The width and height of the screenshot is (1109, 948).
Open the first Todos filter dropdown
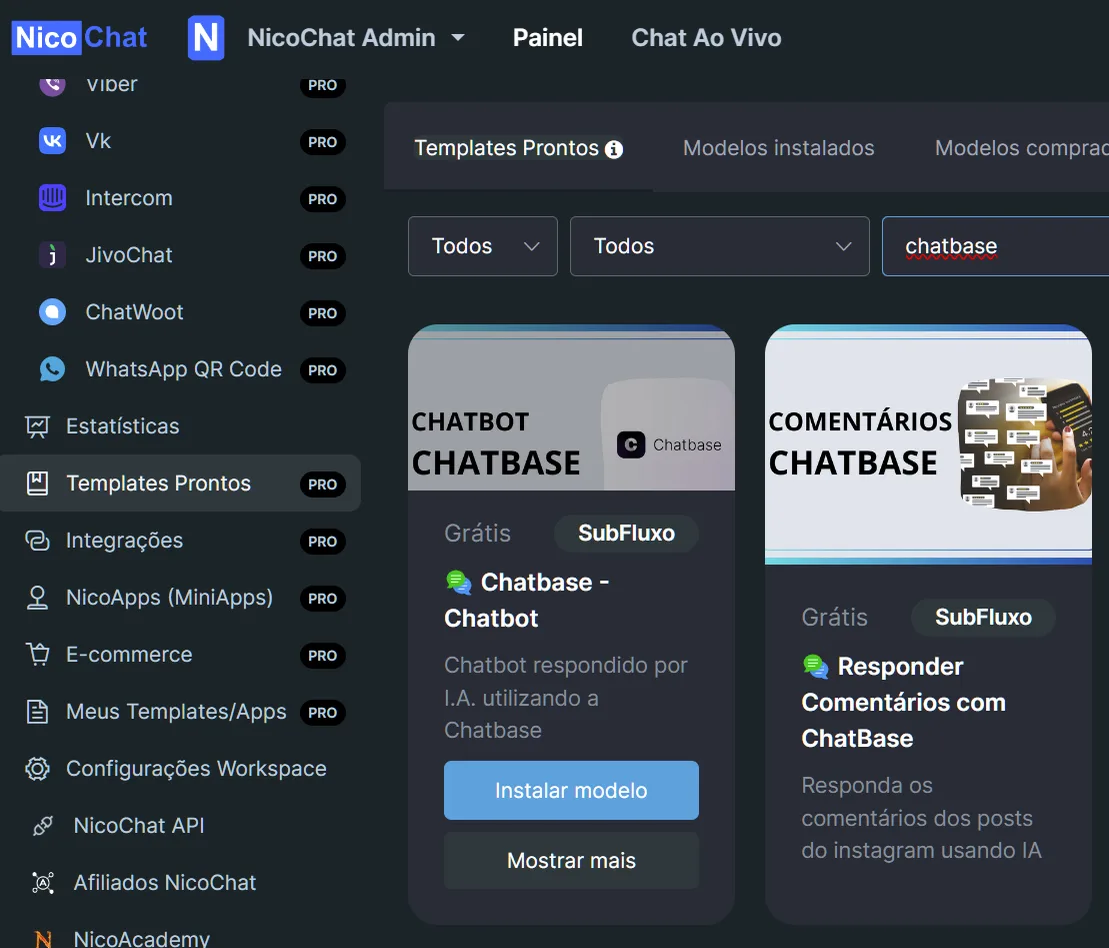(x=483, y=246)
